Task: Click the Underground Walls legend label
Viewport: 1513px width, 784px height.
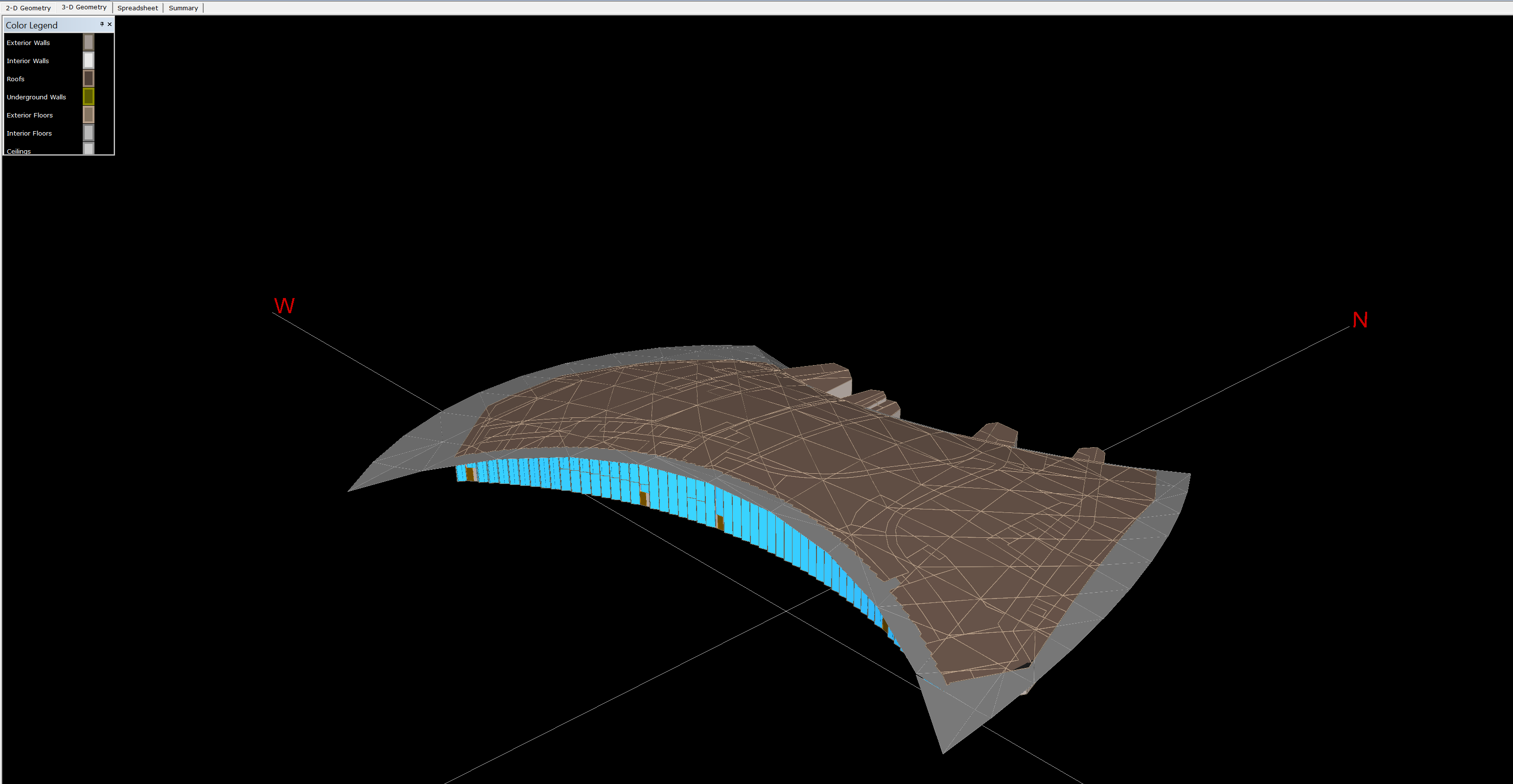Action: point(36,97)
